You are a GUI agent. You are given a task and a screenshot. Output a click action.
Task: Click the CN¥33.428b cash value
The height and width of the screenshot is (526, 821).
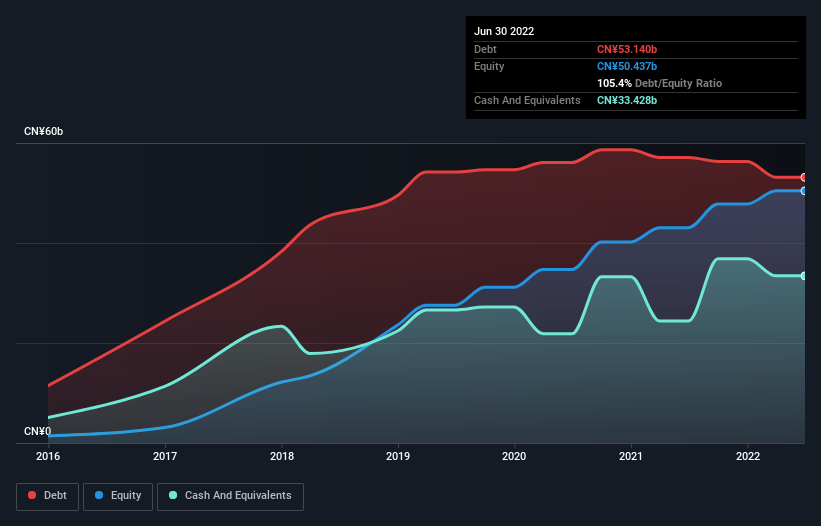pos(627,100)
